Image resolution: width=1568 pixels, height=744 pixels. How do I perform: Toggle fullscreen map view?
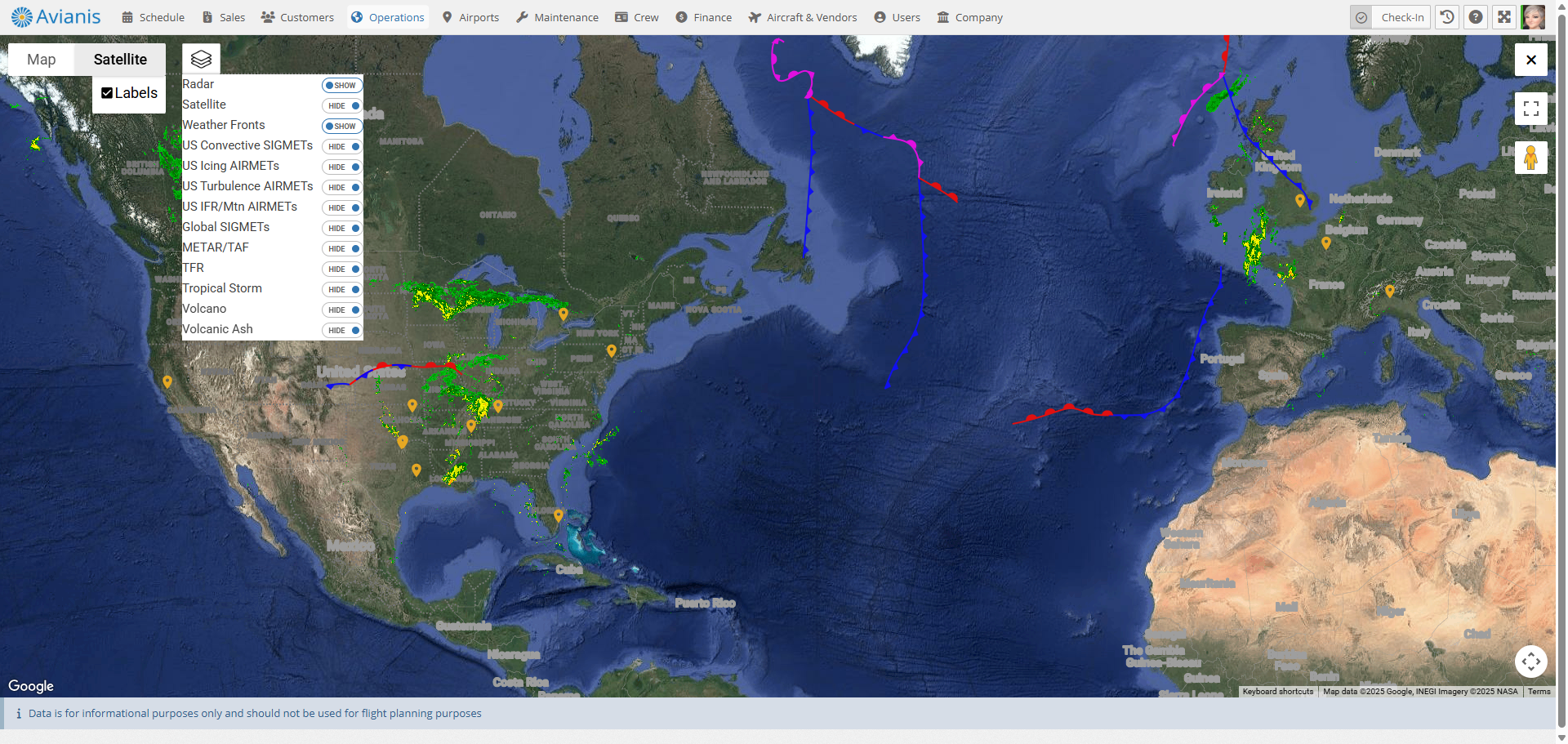[x=1530, y=108]
